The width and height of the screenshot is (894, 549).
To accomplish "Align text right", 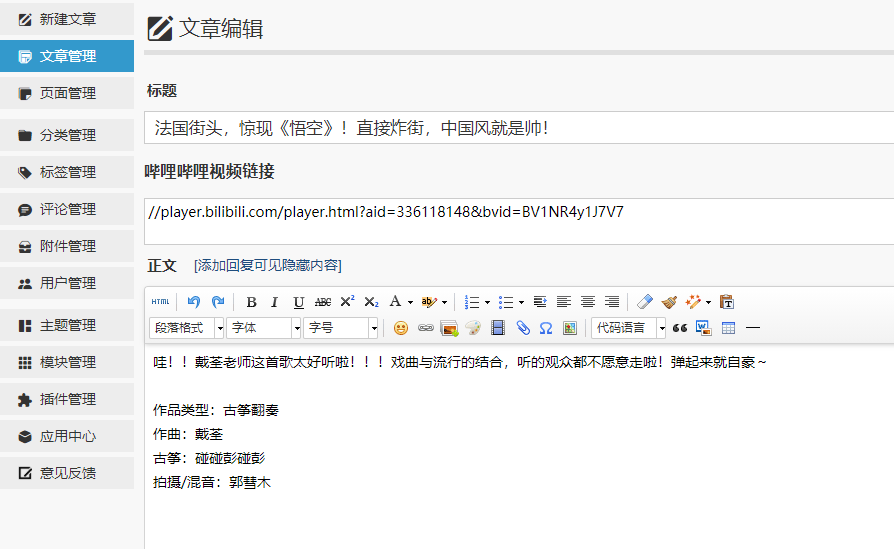I will [612, 302].
